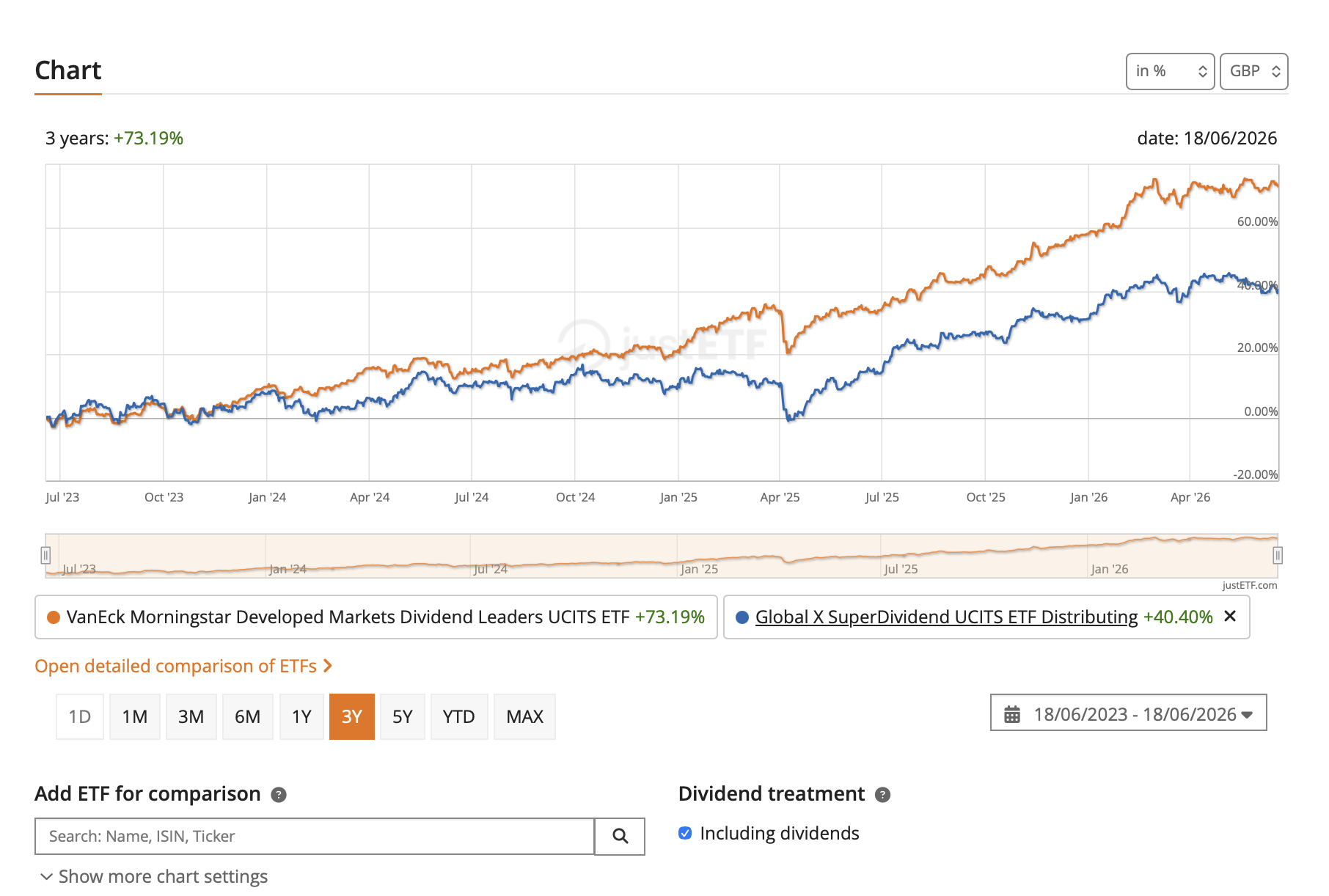This screenshot has height=896, width=1329.
Task: Select the YTD time range
Action: pos(459,716)
